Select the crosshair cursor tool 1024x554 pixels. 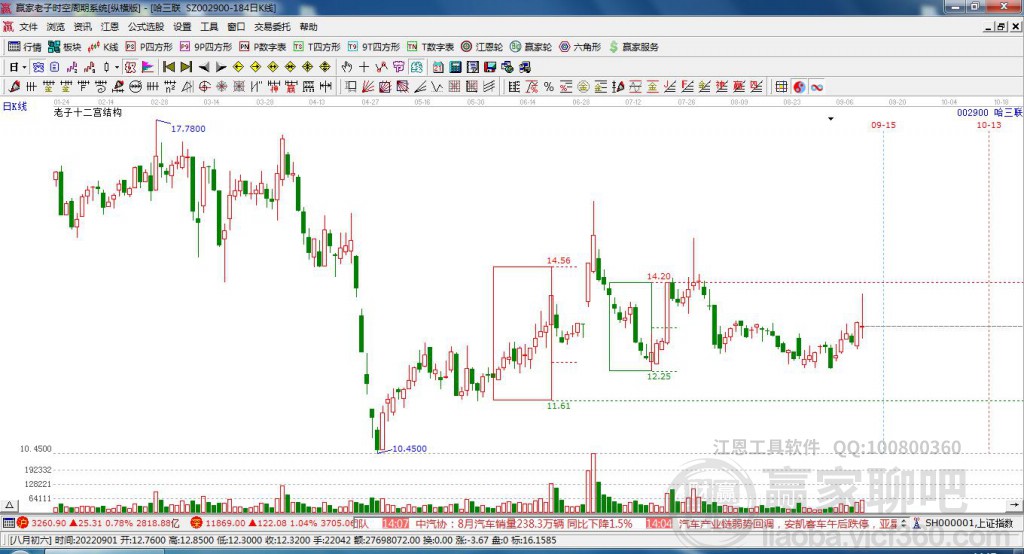(x=364, y=67)
